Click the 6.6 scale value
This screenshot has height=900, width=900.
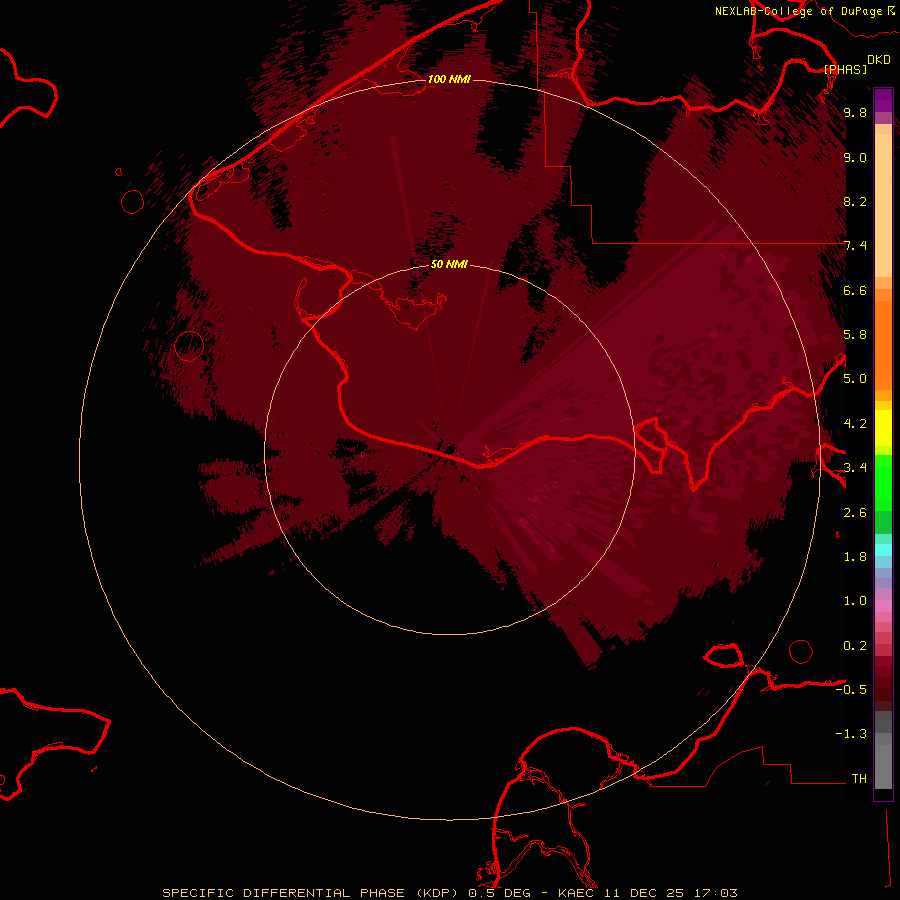(855, 290)
